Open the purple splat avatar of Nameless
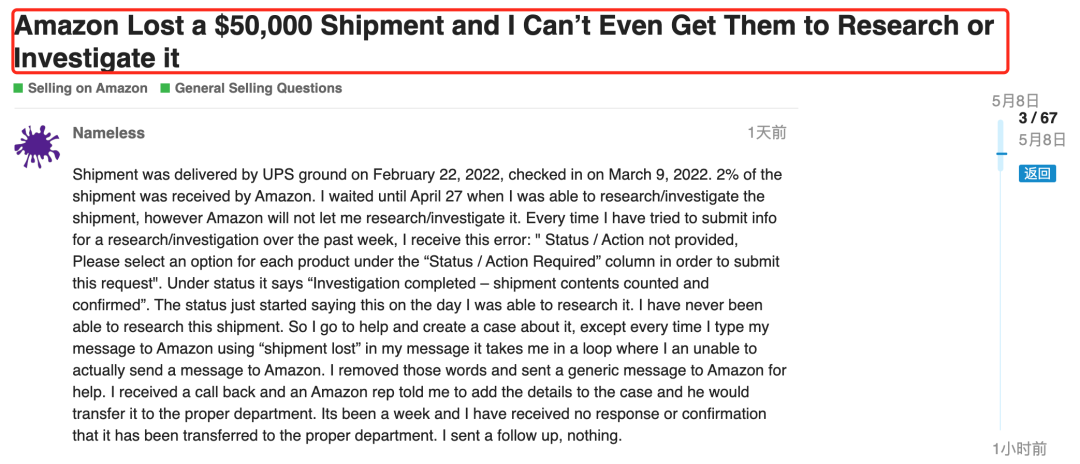The height and width of the screenshot is (464, 1080). [37, 147]
